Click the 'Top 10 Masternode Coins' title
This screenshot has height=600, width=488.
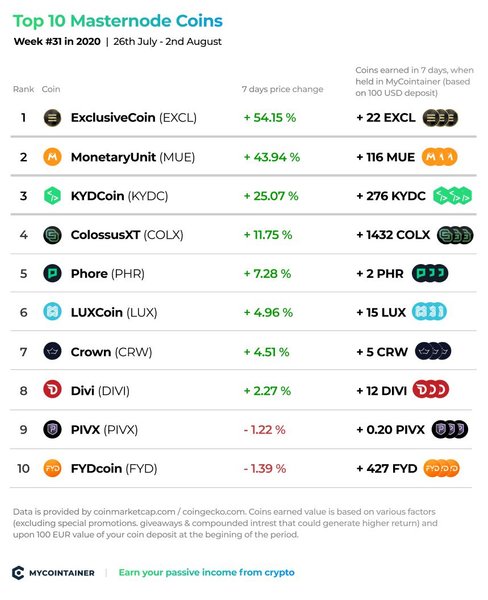point(118,21)
